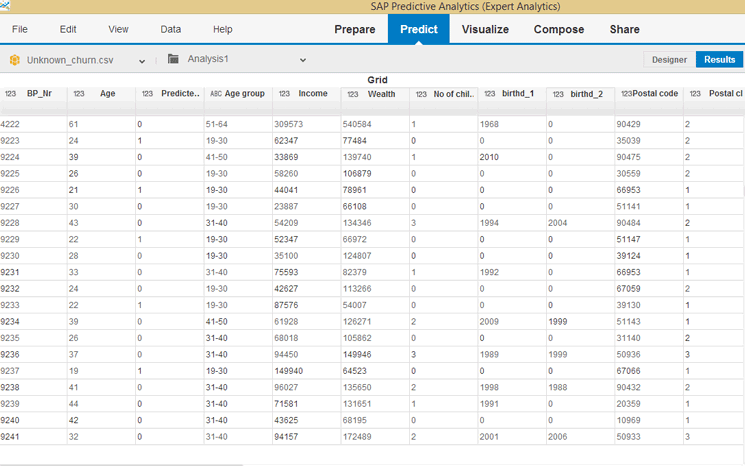Click the numeric type icon on birthd_1 column

point(490,94)
